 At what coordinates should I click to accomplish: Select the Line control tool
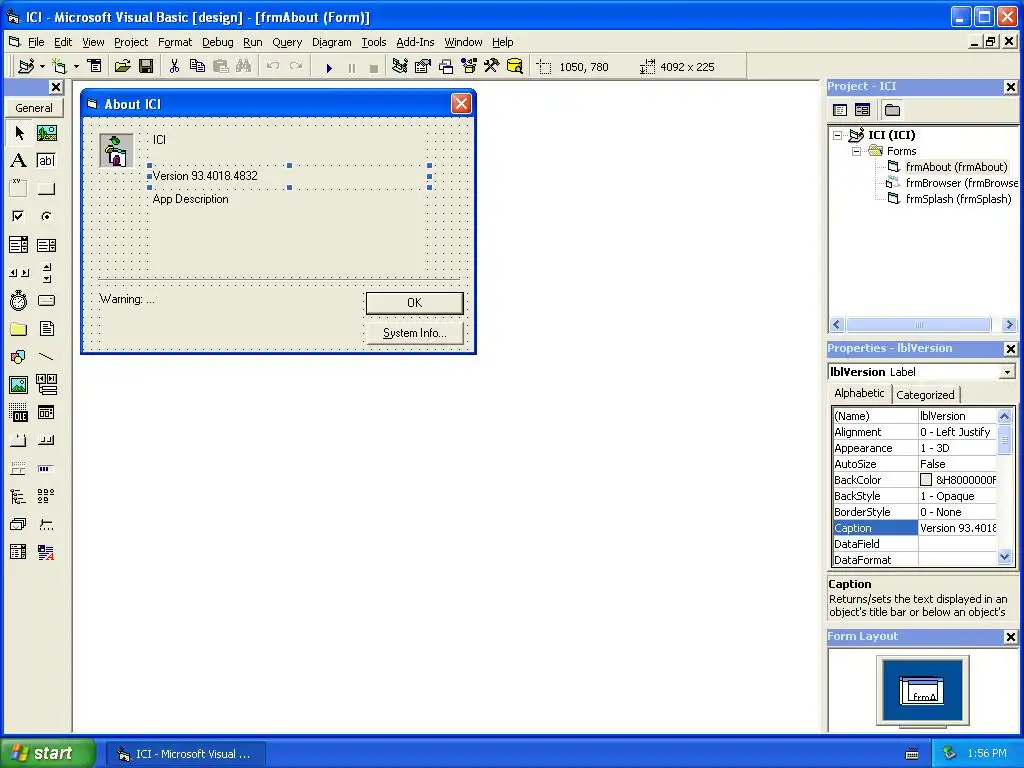46,357
